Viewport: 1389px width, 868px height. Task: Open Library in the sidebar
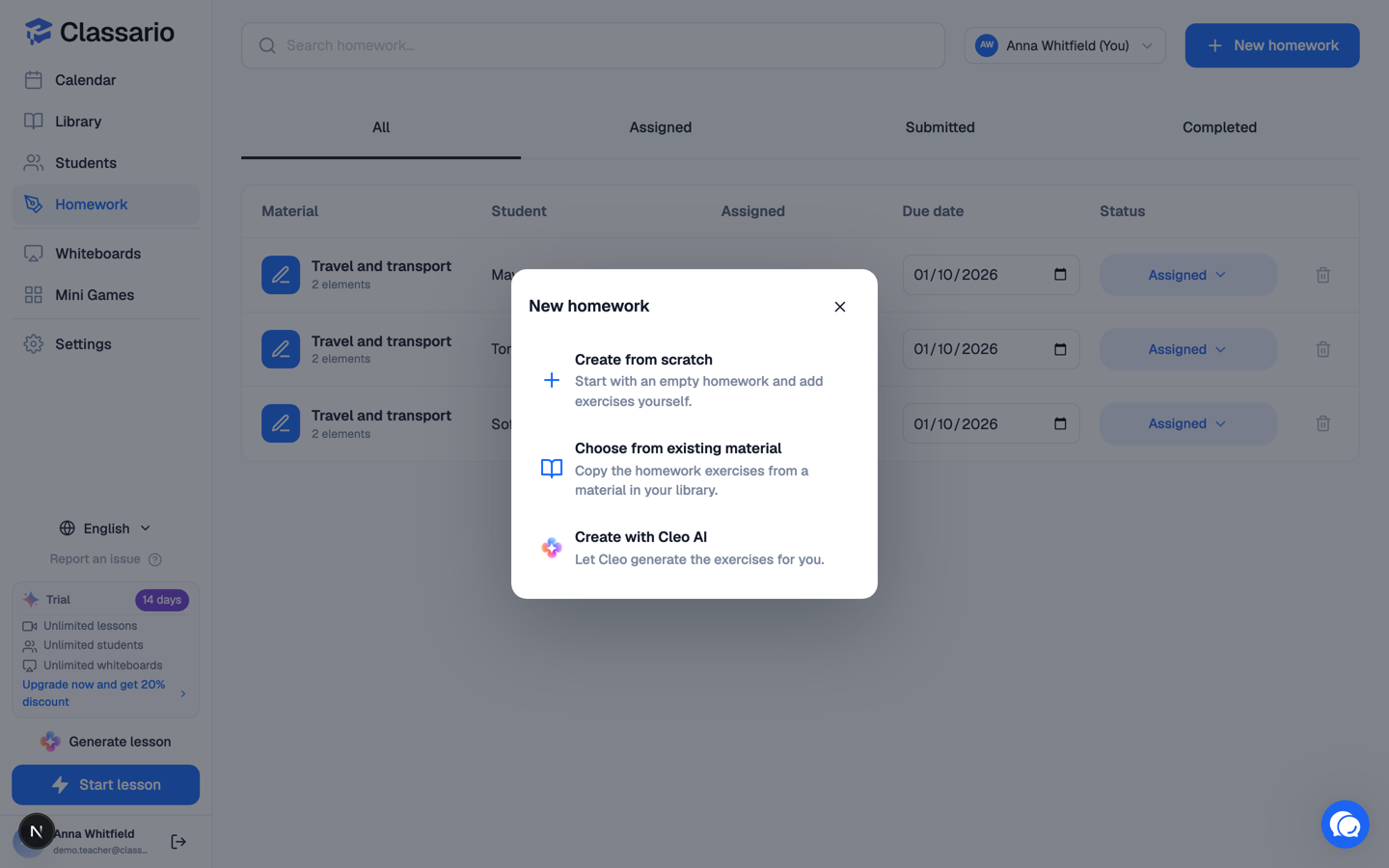[x=105, y=122]
